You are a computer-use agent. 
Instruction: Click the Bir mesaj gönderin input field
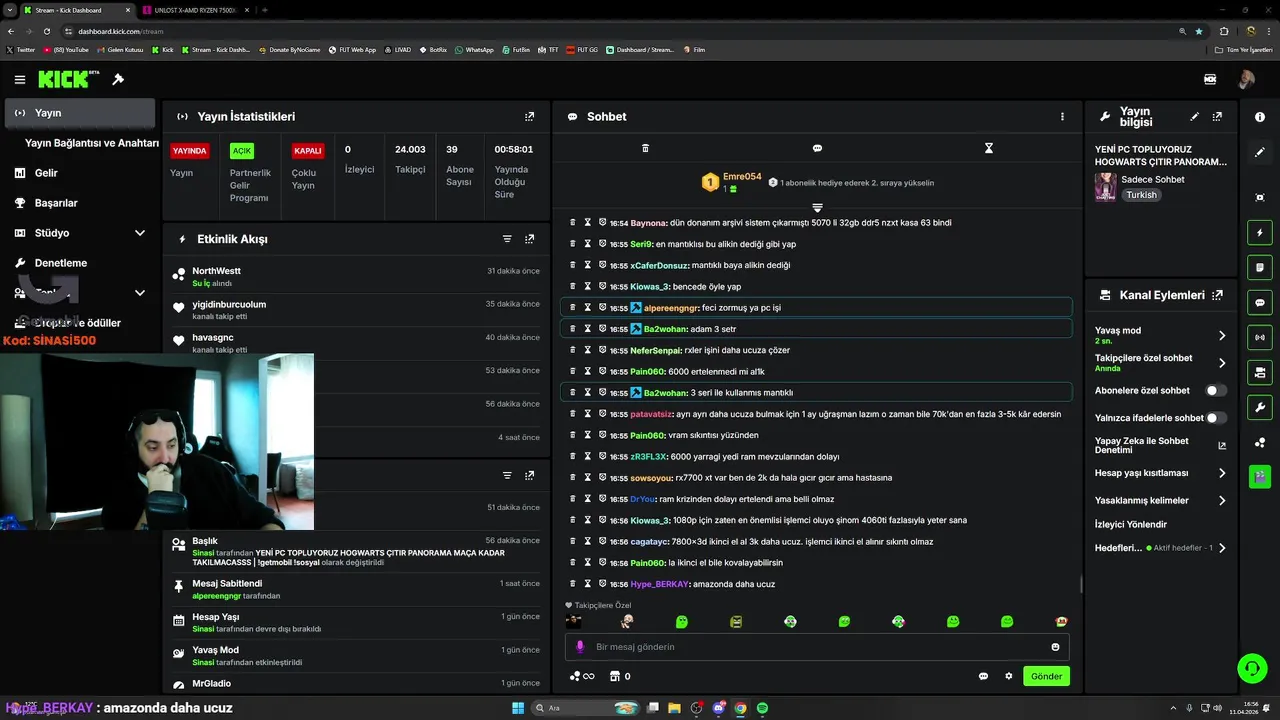tap(817, 647)
